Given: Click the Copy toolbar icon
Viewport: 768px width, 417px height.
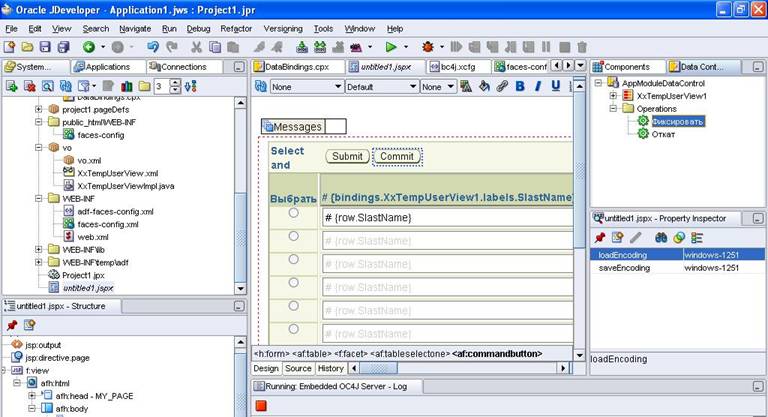Looking at the screenshot, I should coord(215,47).
